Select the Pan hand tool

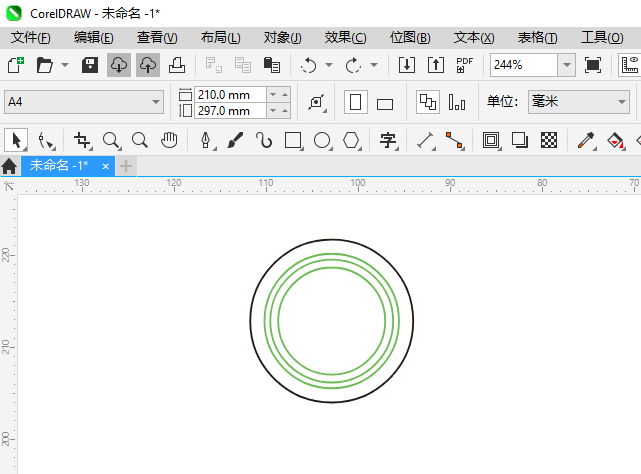(x=169, y=141)
